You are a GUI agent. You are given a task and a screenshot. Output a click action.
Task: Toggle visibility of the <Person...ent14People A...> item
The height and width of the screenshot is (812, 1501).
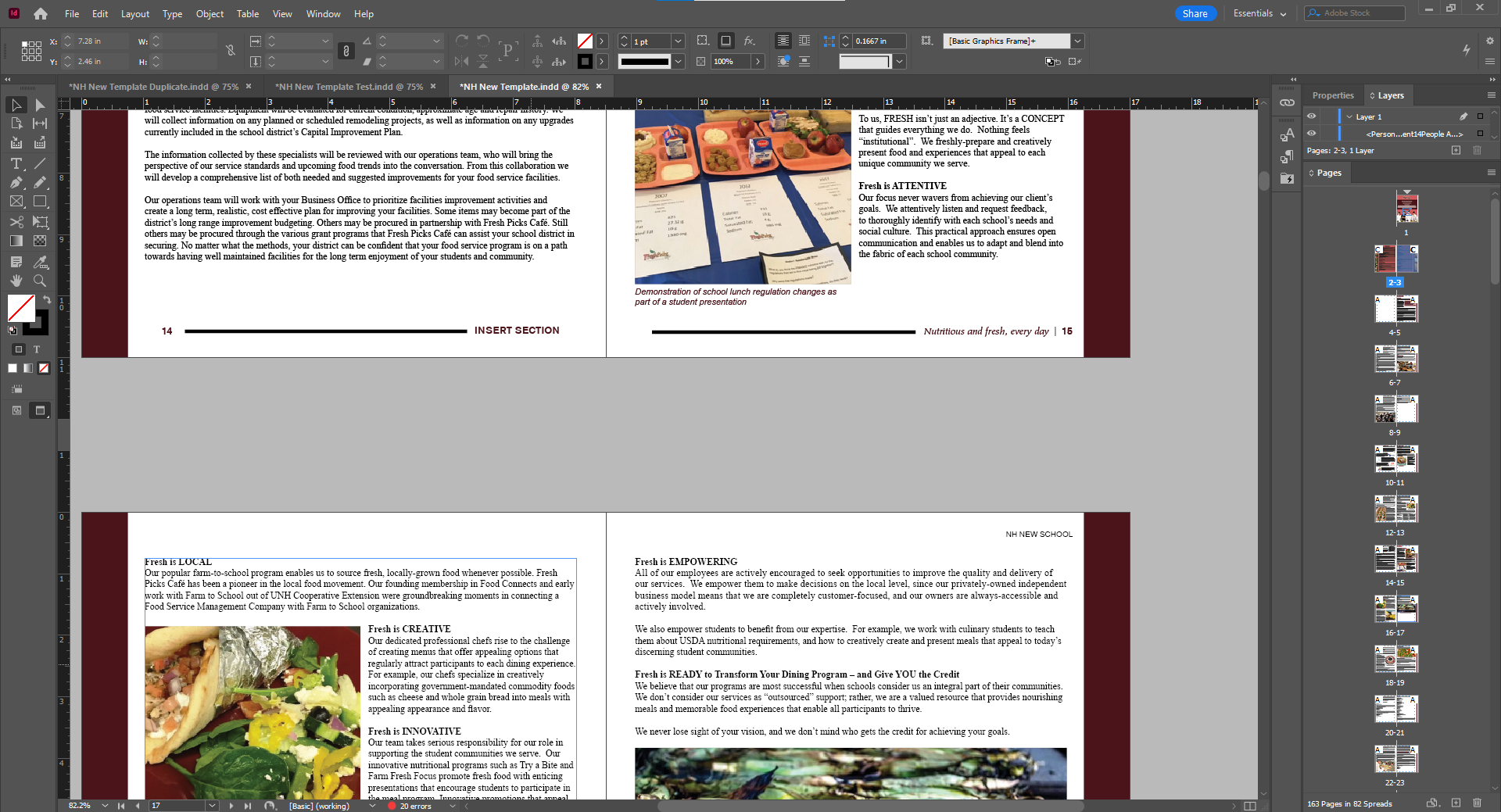point(1312,134)
